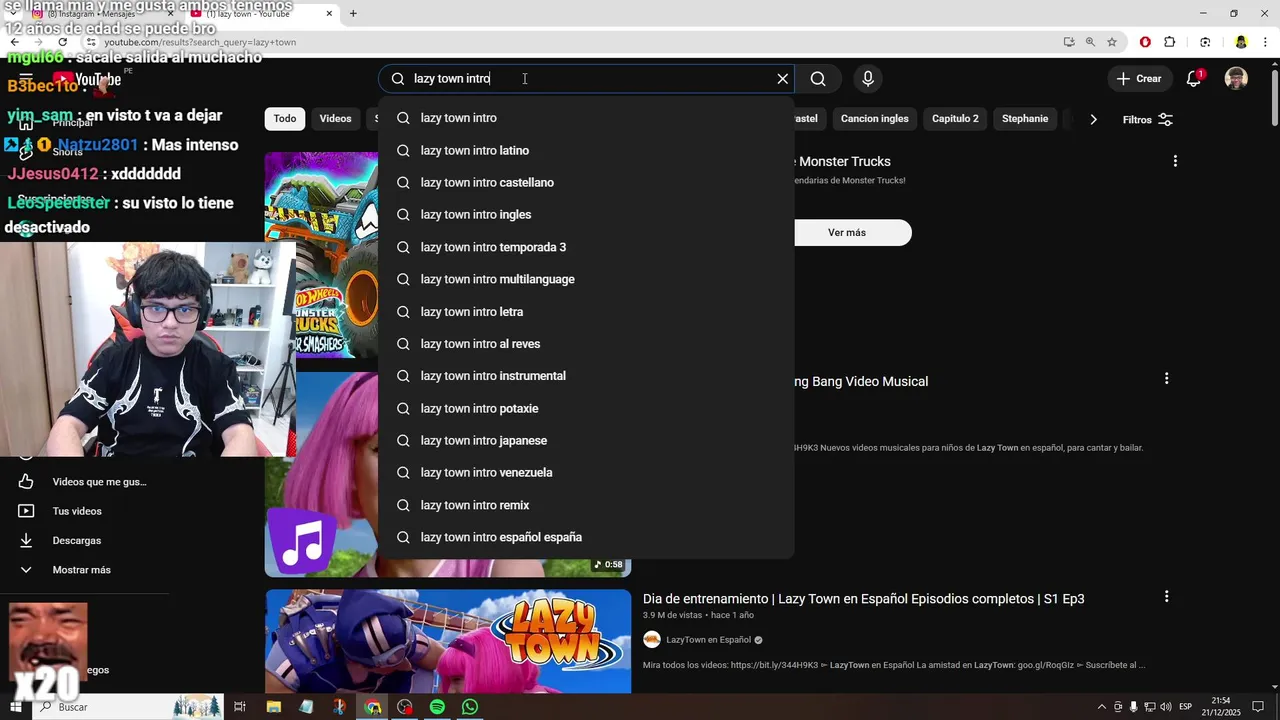The image size is (1280, 720).
Task: Select the Capitulo 2 filter chip
Action: pyautogui.click(x=955, y=119)
